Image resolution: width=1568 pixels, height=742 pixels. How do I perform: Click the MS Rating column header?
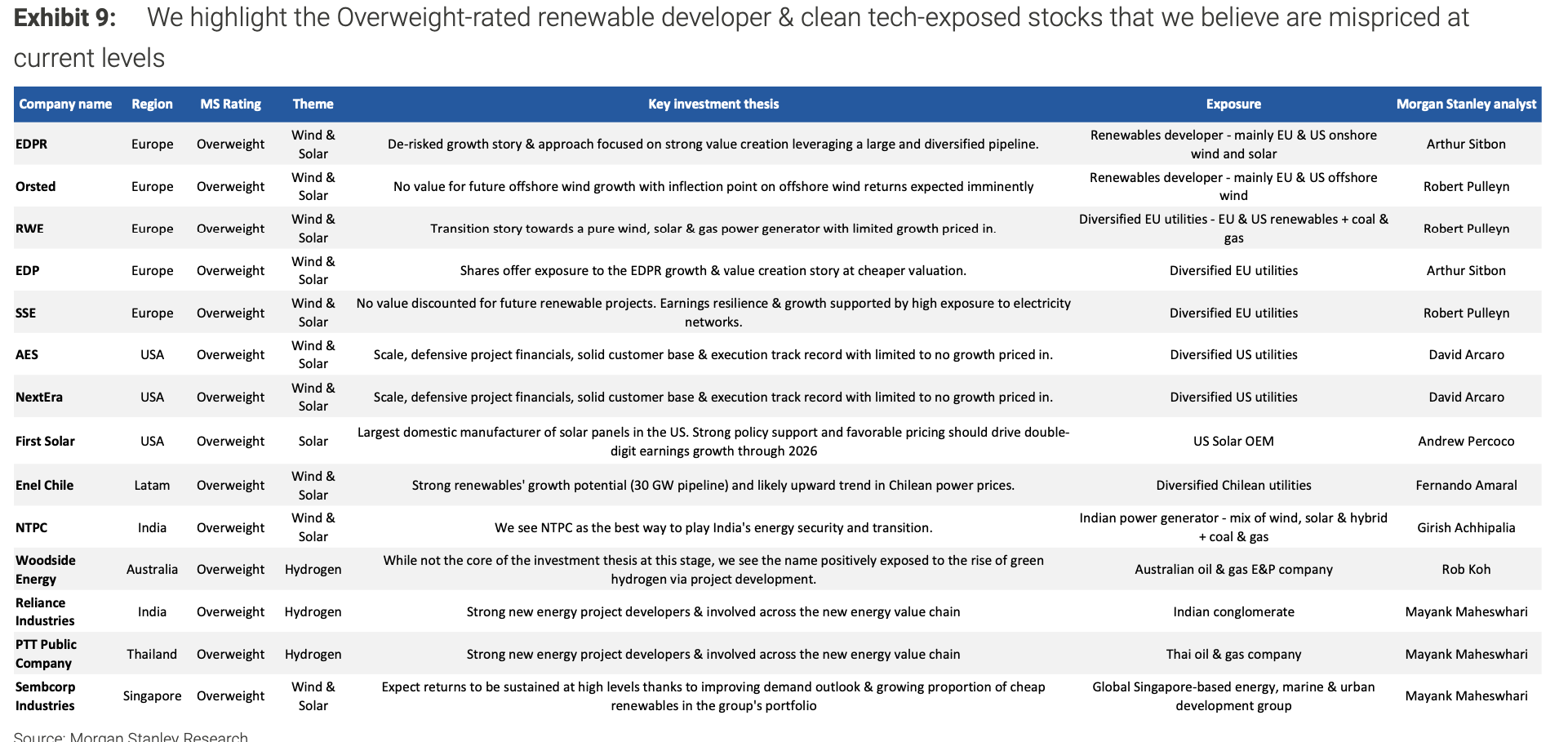(x=230, y=104)
